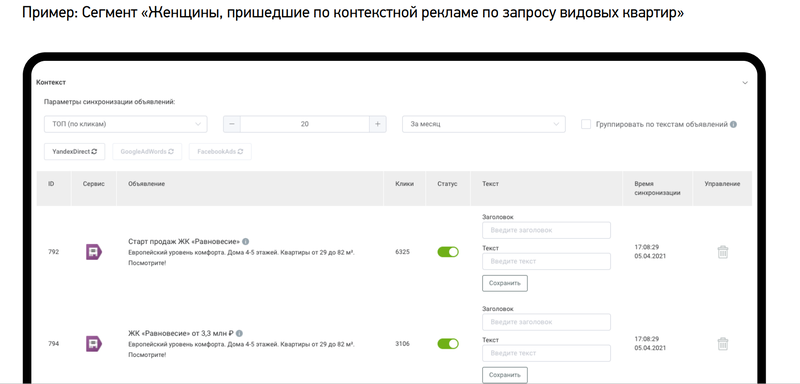Toggle the status switch for ad 792
This screenshot has height=384, width=800.
[448, 252]
